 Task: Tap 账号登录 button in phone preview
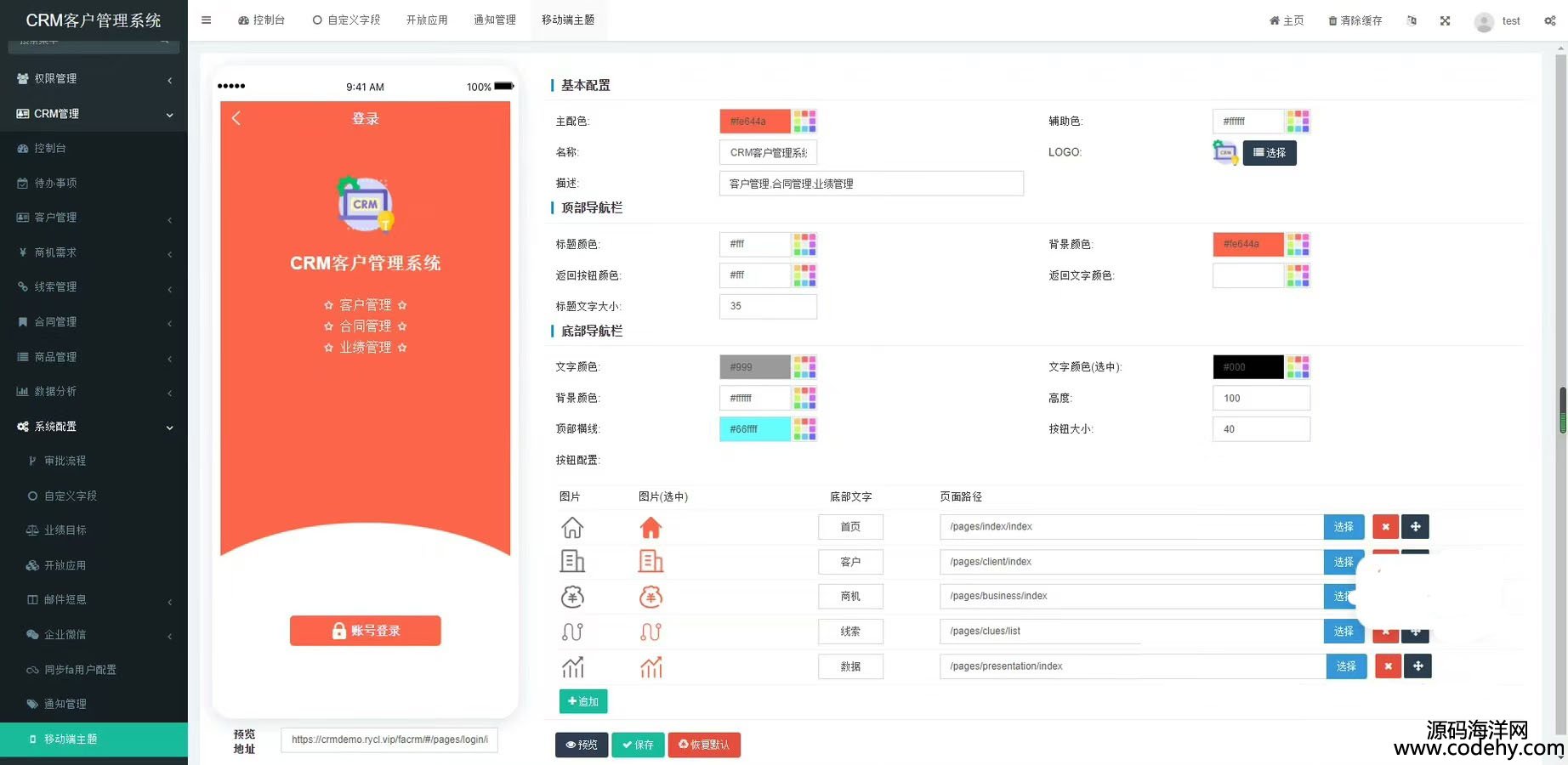(366, 631)
